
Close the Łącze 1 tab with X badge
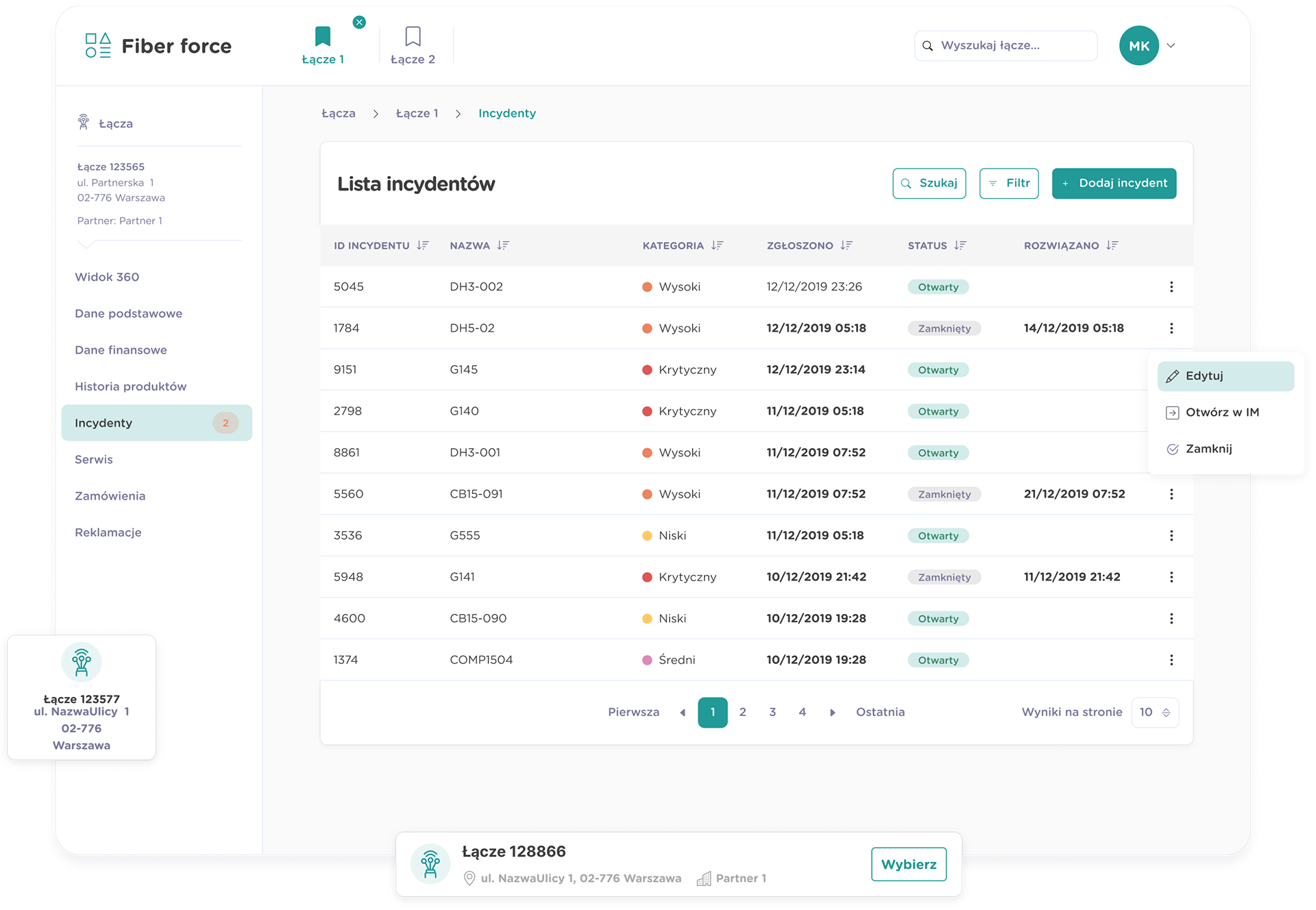[359, 23]
